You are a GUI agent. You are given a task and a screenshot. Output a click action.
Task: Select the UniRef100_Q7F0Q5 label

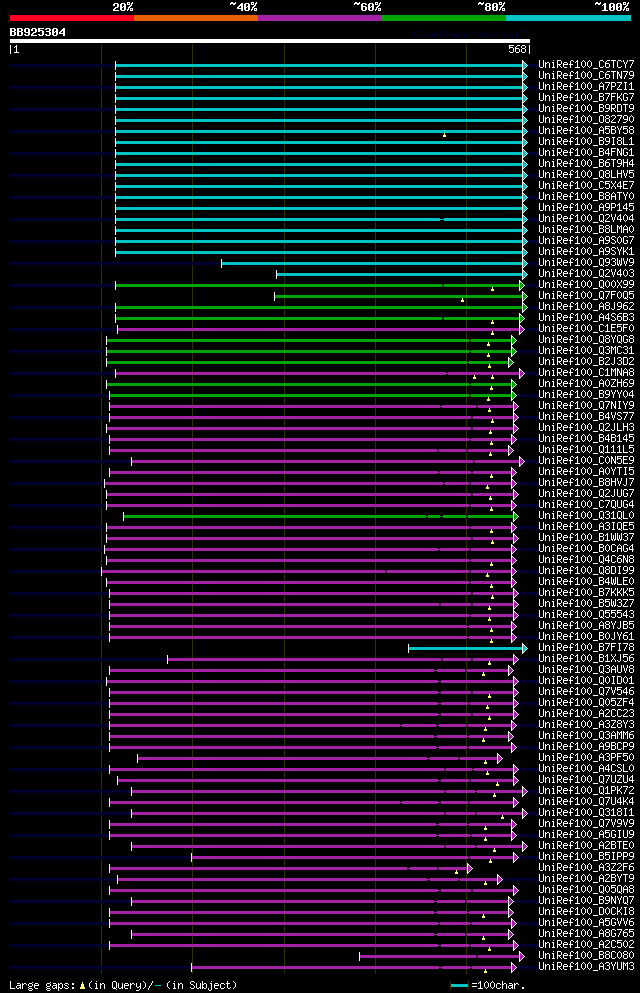[586, 296]
